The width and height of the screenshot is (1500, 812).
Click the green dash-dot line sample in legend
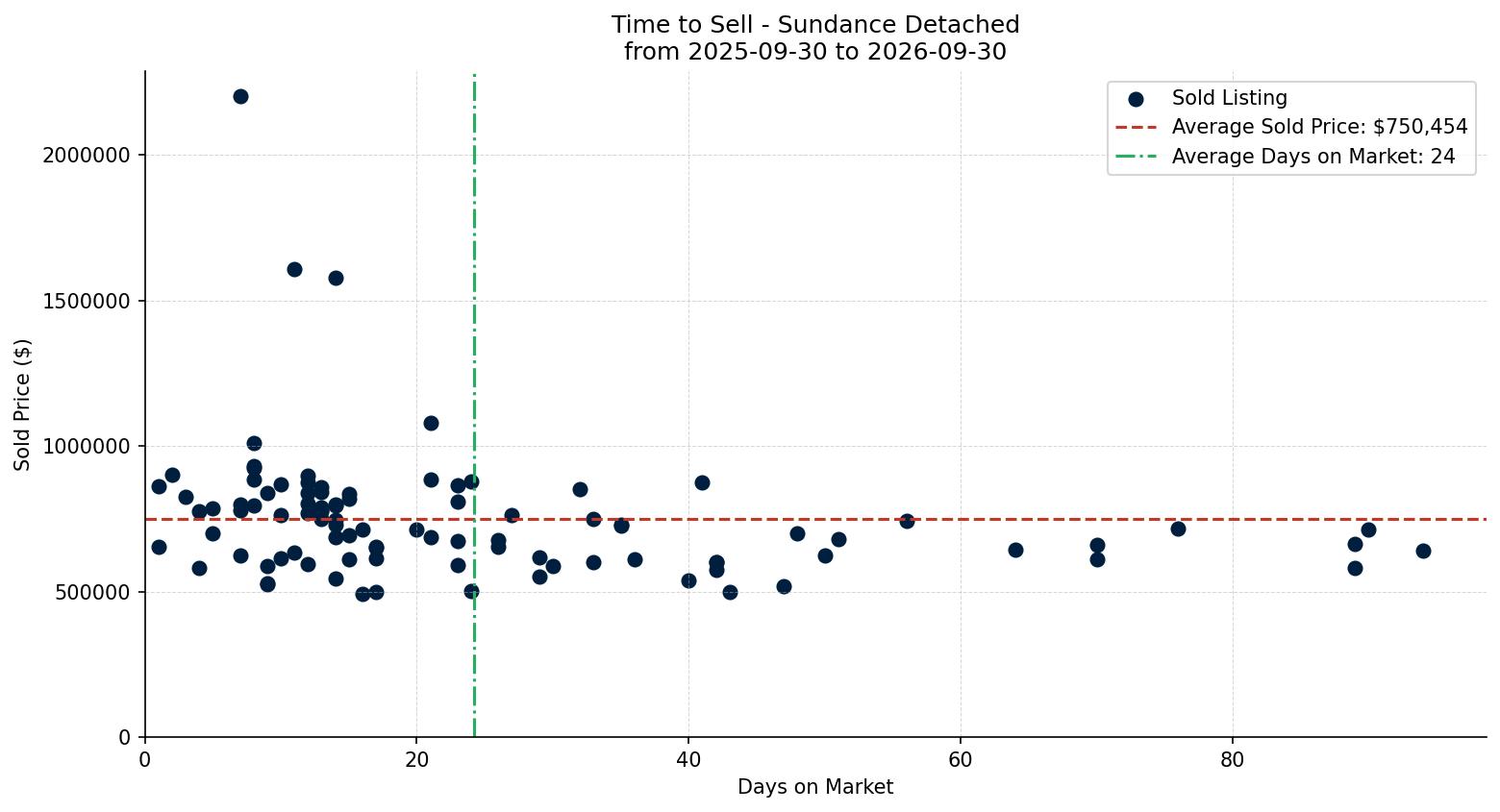(1136, 157)
